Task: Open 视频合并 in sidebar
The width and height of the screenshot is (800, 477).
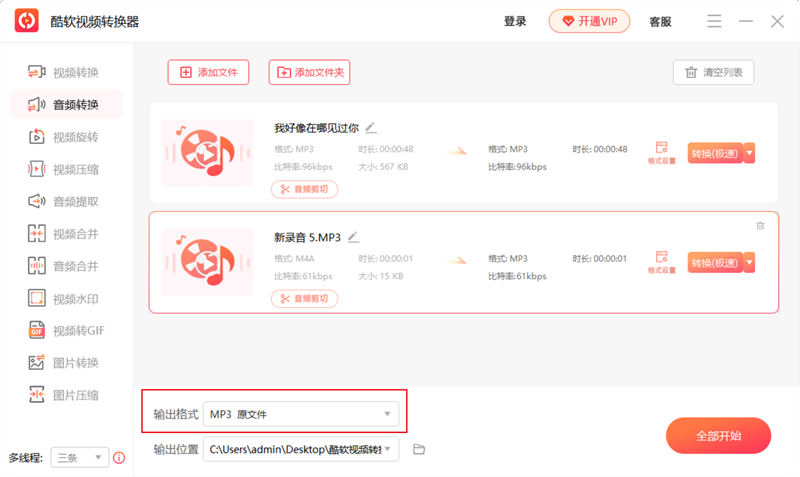Action: click(63, 234)
